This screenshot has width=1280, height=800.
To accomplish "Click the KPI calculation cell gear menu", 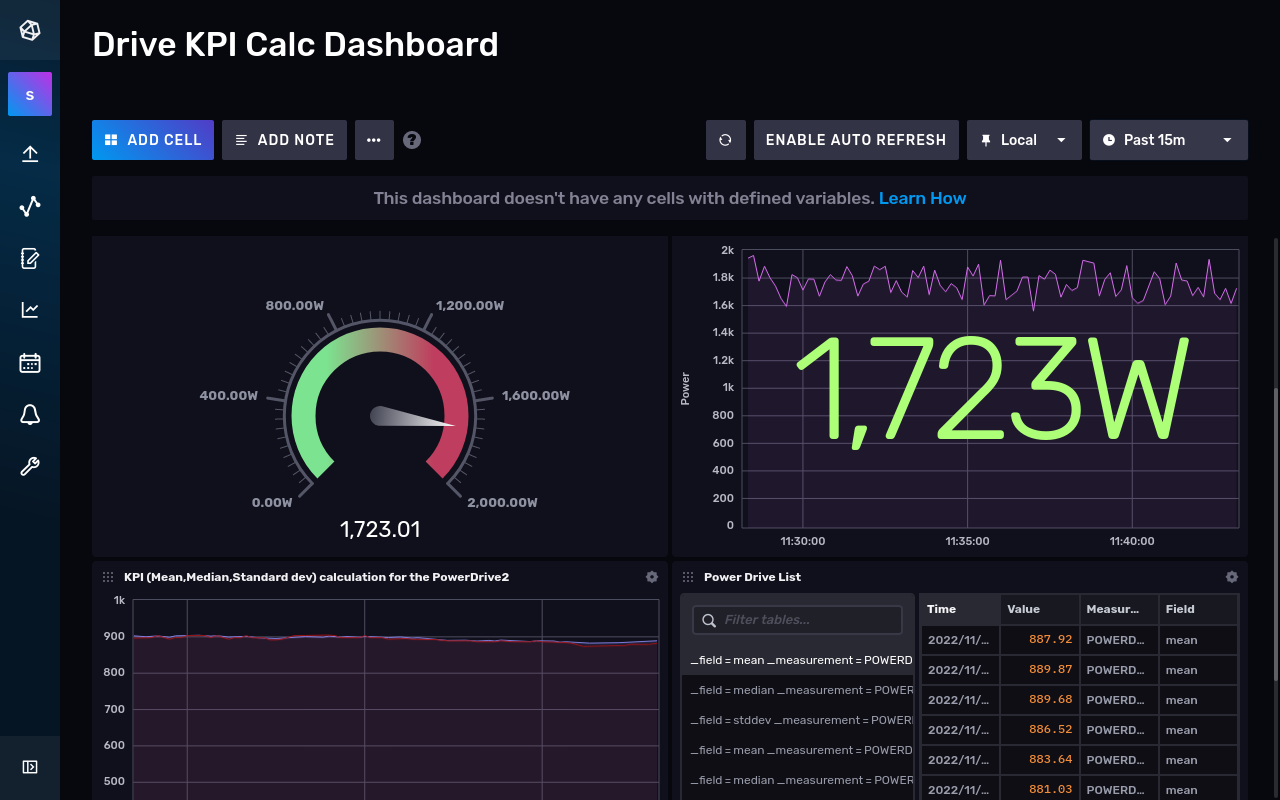I will [x=652, y=577].
